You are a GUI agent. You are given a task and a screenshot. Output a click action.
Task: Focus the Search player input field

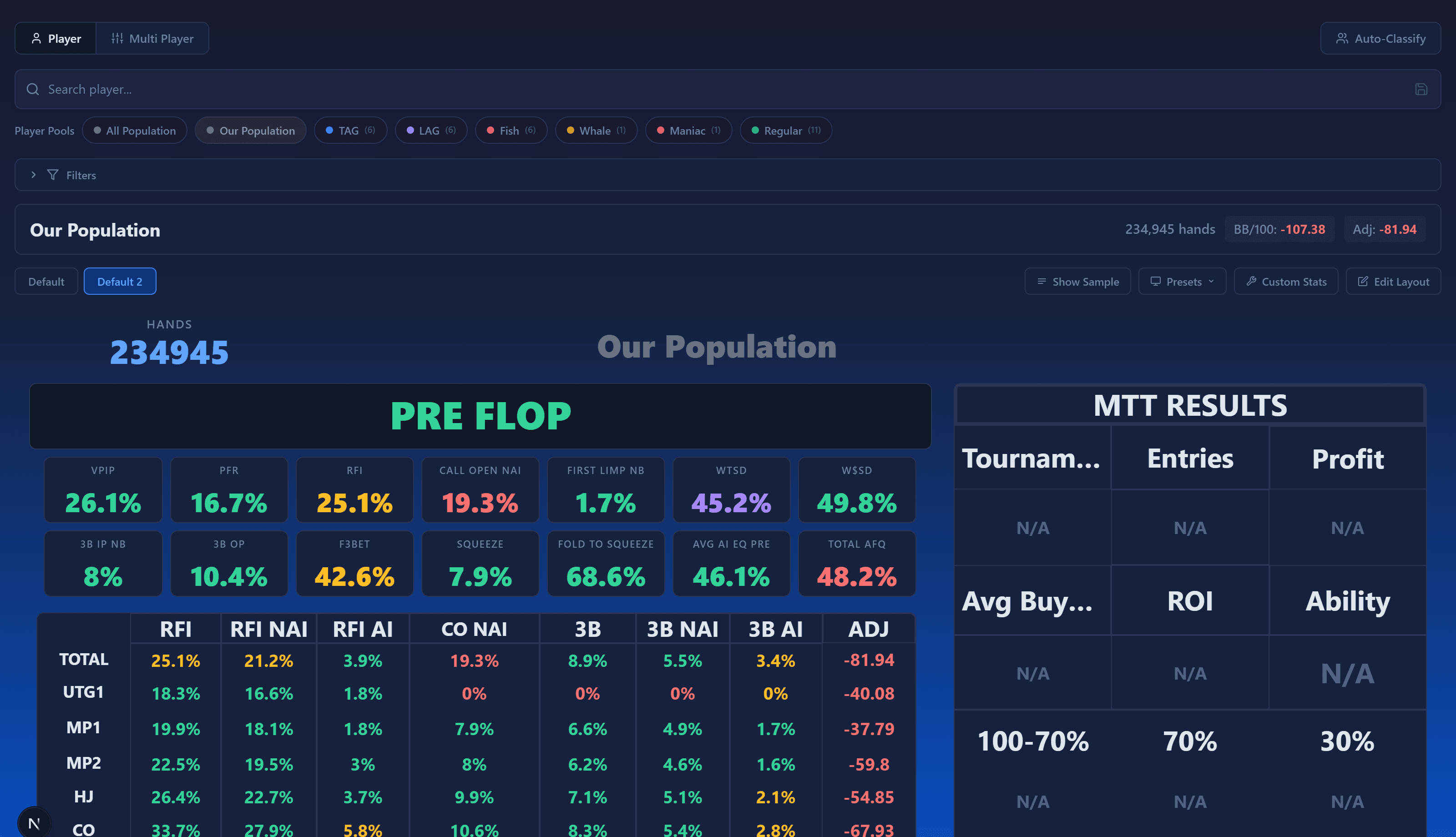coord(728,89)
